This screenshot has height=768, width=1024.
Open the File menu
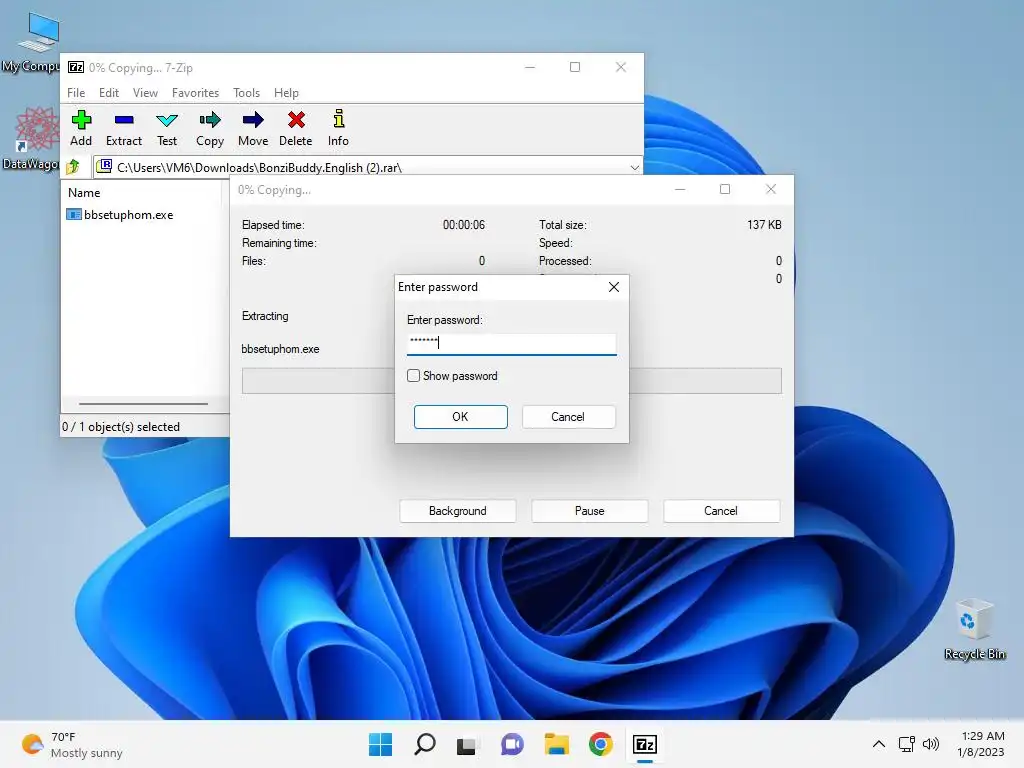click(x=76, y=93)
